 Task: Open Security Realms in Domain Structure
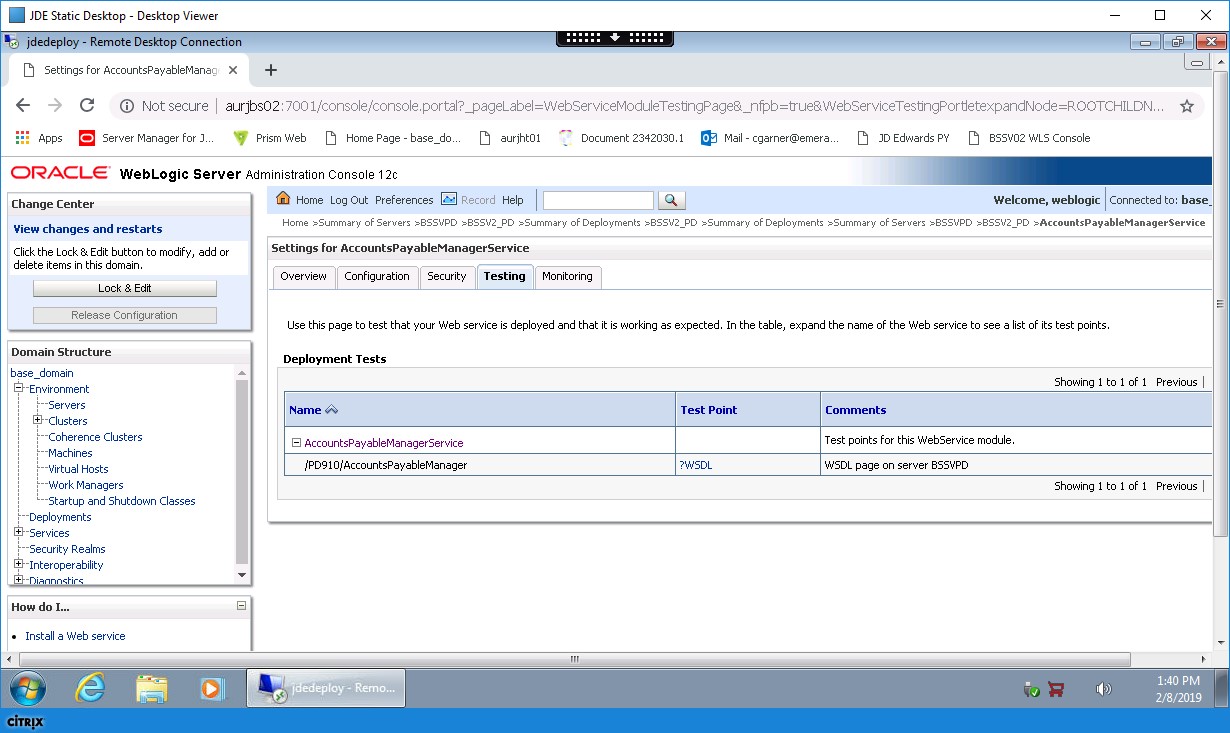click(67, 549)
